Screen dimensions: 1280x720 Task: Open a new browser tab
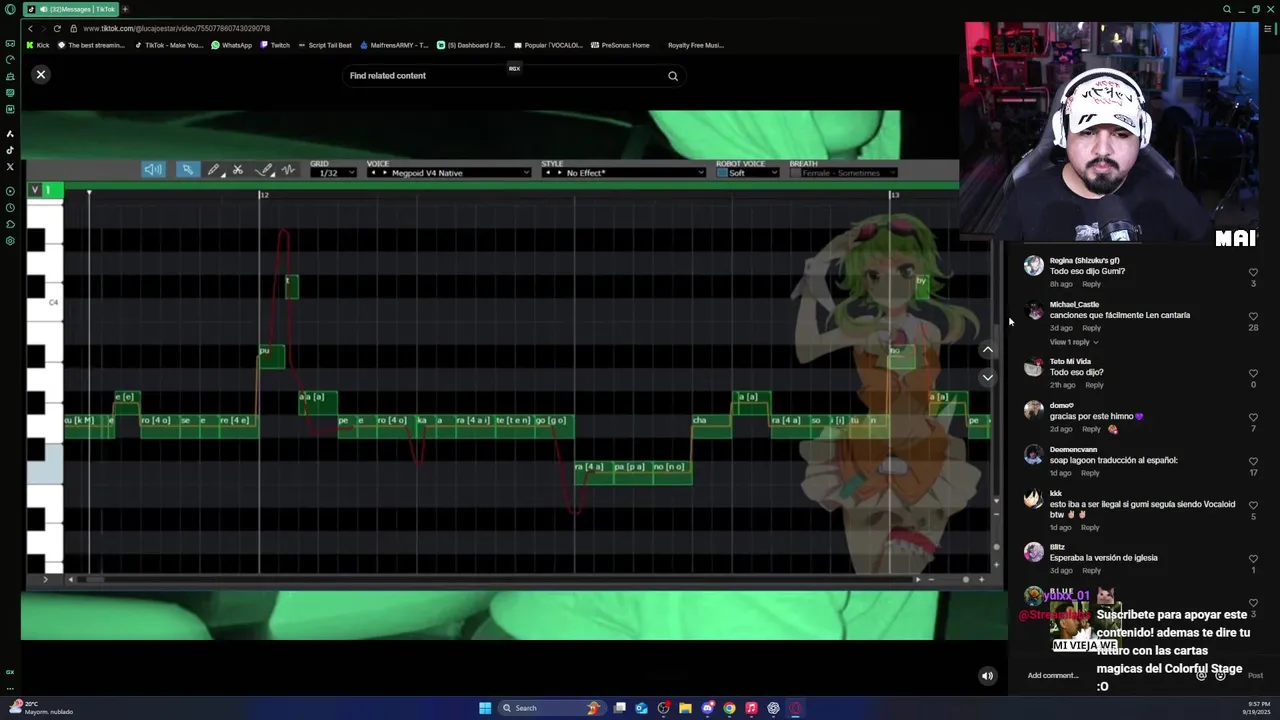pyautogui.click(x=124, y=9)
